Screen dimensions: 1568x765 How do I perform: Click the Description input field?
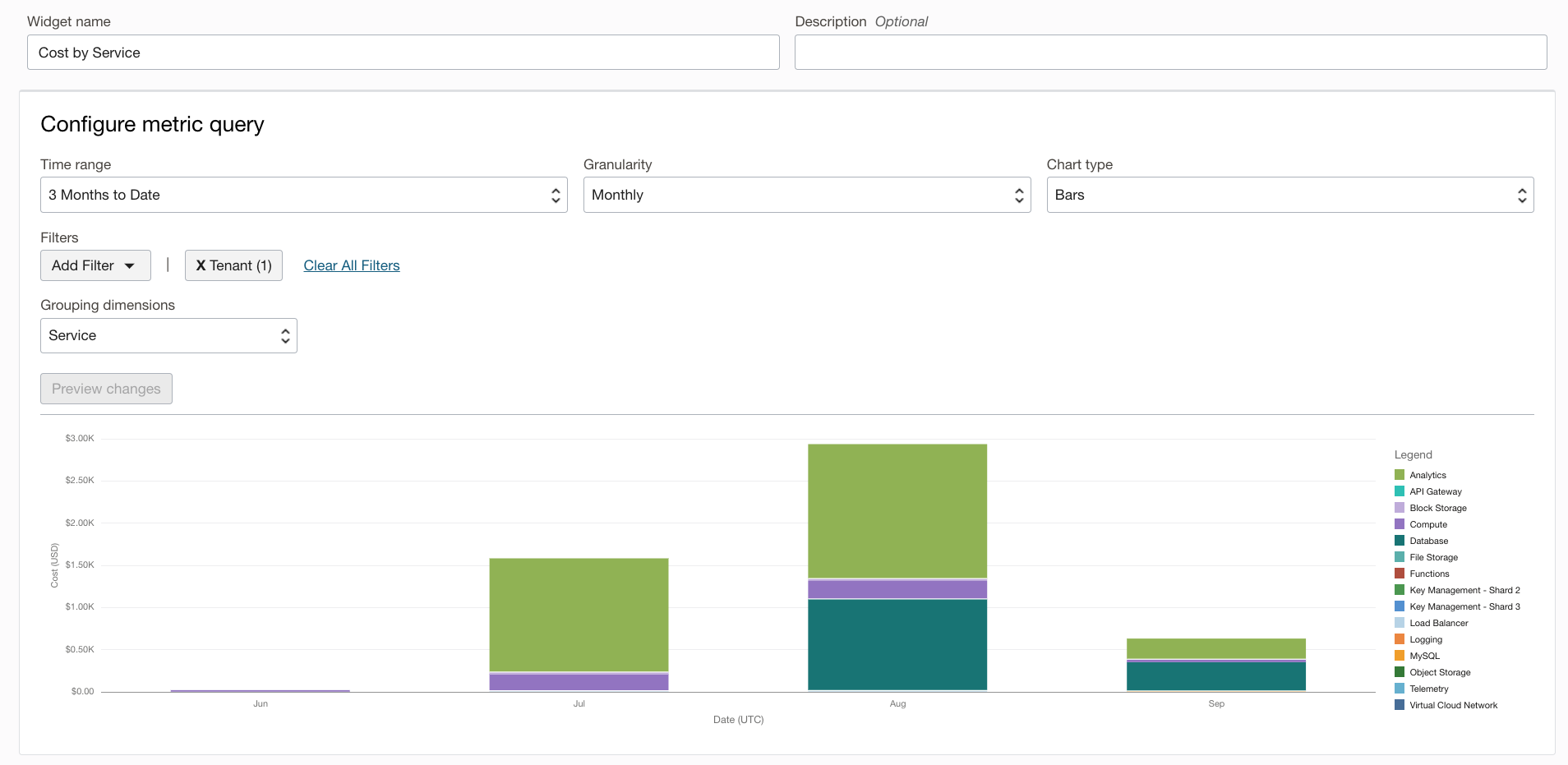coord(1170,52)
